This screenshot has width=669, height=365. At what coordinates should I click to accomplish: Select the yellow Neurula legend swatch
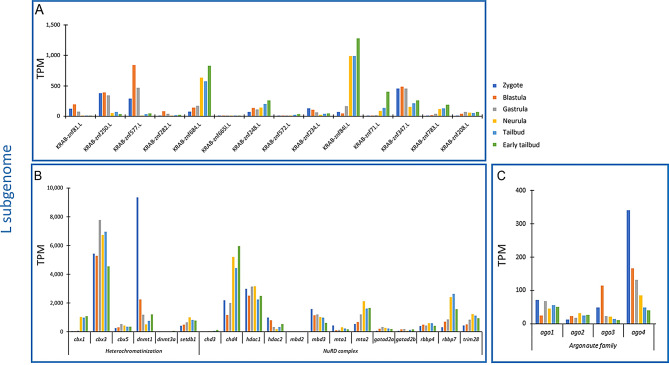click(x=494, y=121)
